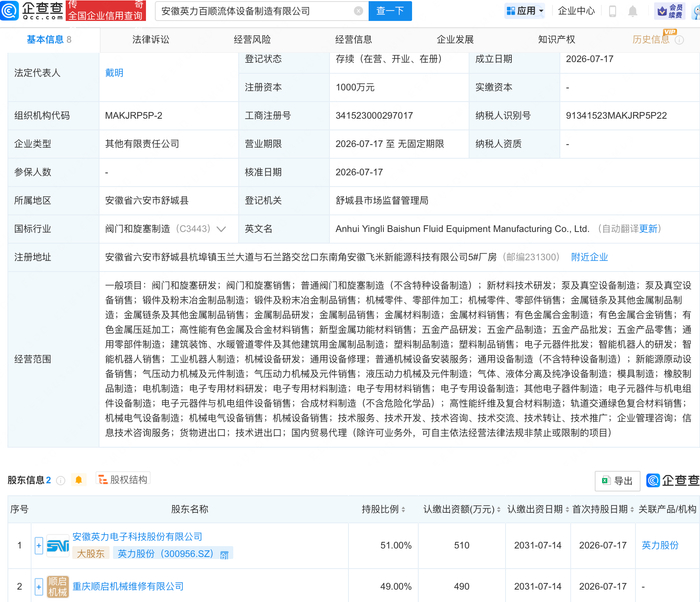Open the 应用 dropdown menu
Viewport: 700px width, 602px height.
(x=525, y=11)
